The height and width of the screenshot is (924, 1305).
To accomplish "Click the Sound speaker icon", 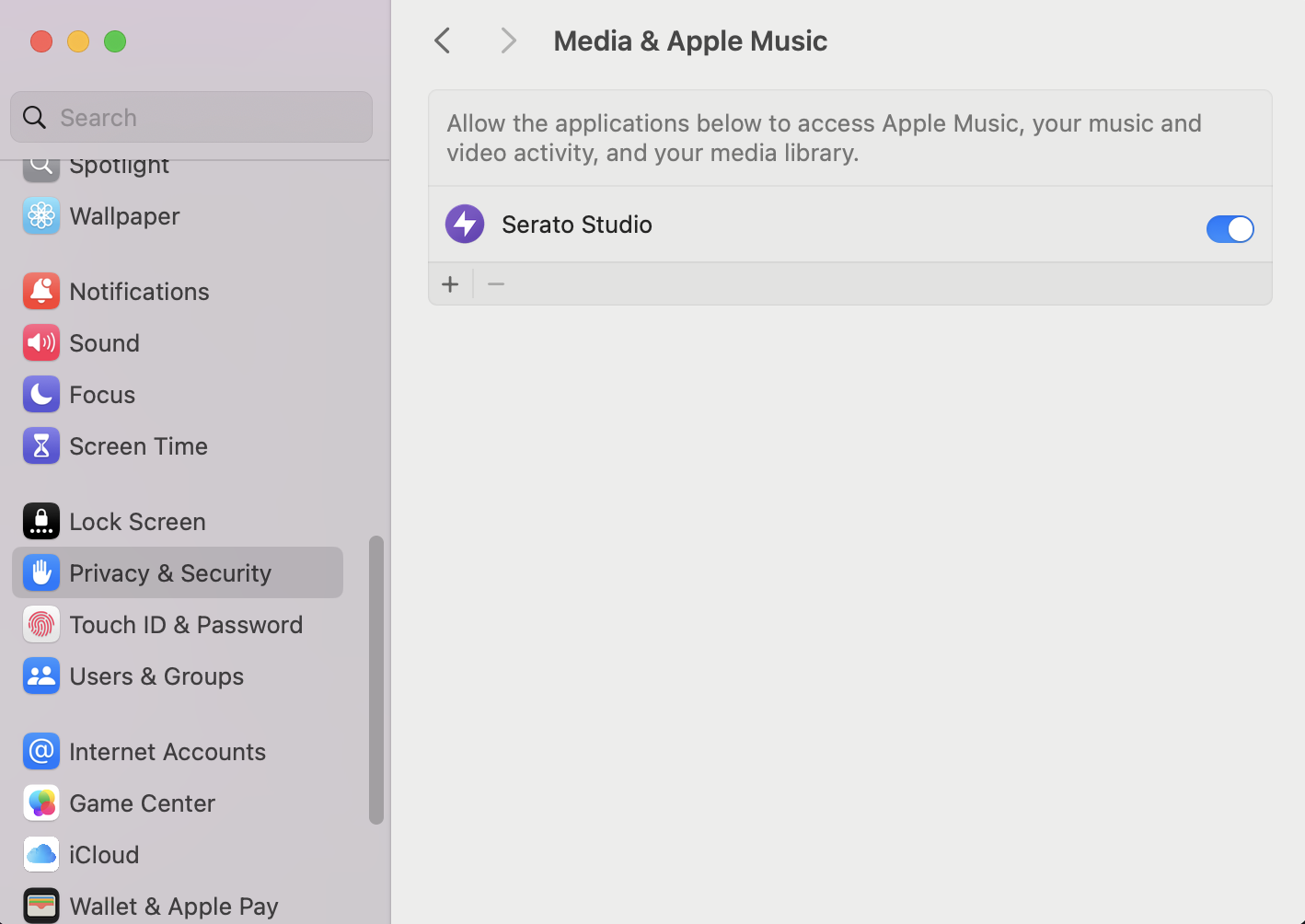I will [41, 342].
